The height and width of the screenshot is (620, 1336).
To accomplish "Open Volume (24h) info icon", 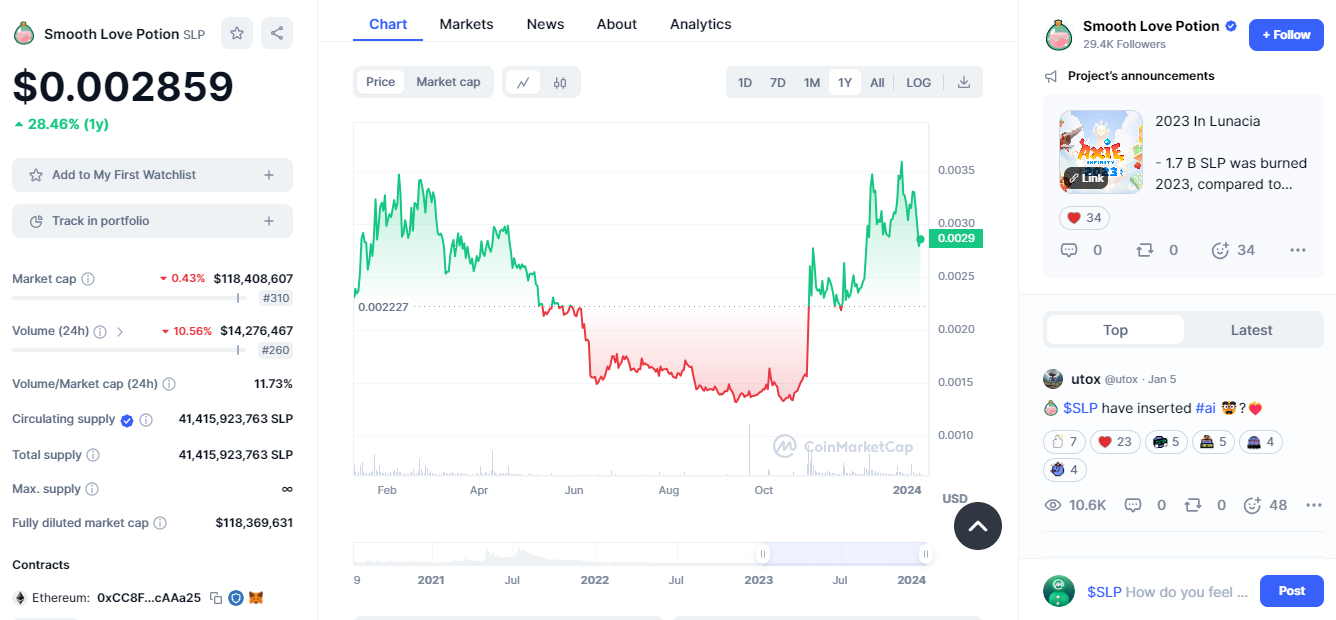I will point(100,331).
